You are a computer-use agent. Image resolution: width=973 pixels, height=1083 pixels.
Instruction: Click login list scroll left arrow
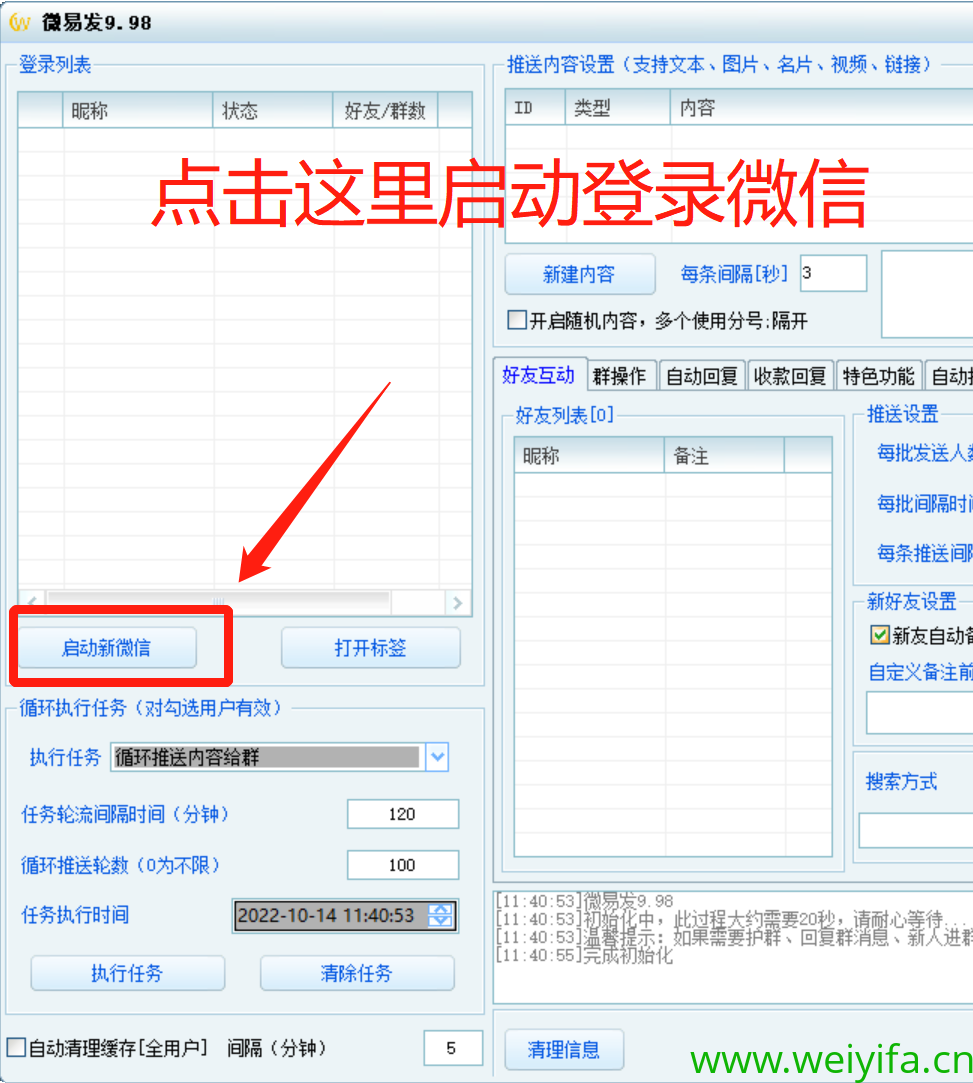(32, 603)
